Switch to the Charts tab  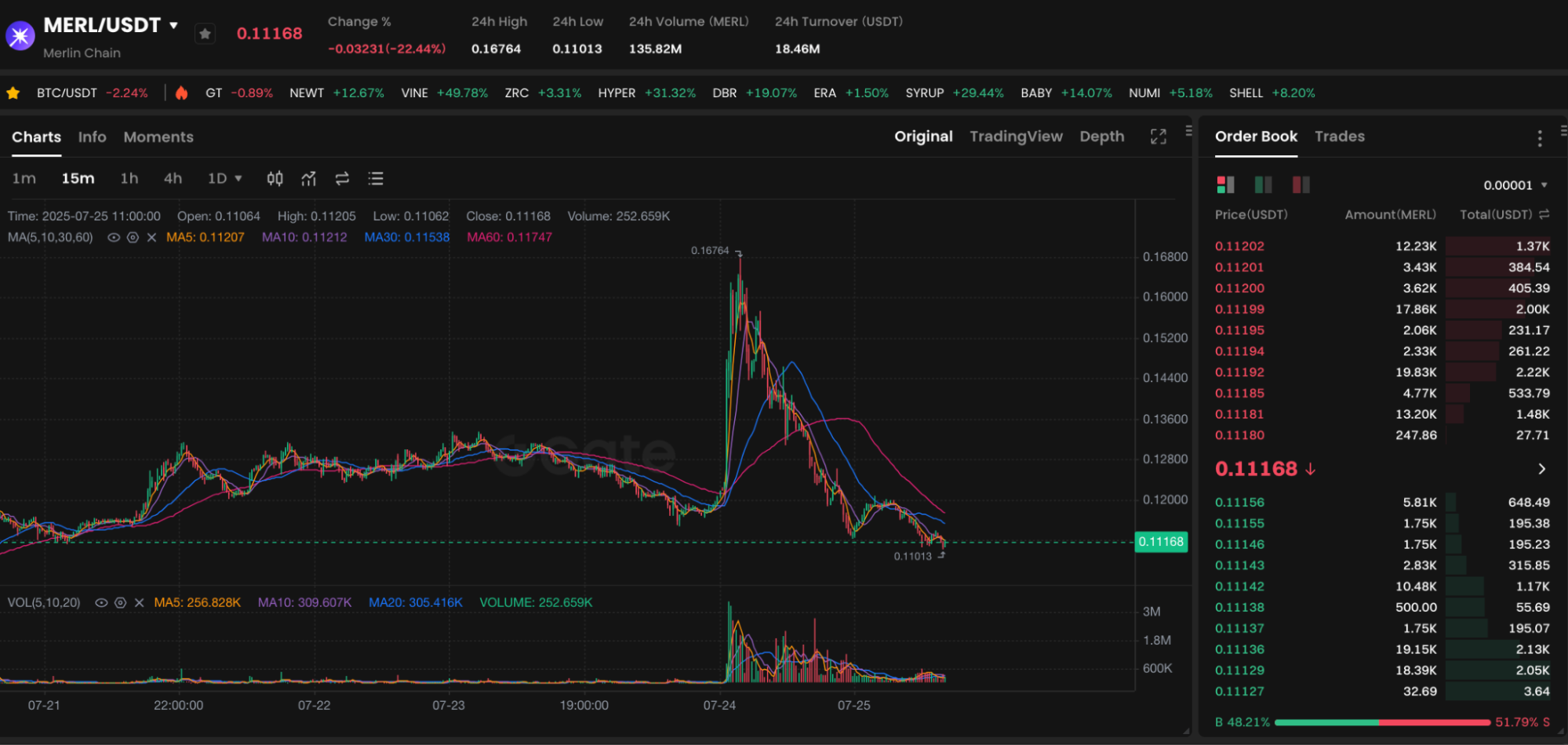pos(36,137)
